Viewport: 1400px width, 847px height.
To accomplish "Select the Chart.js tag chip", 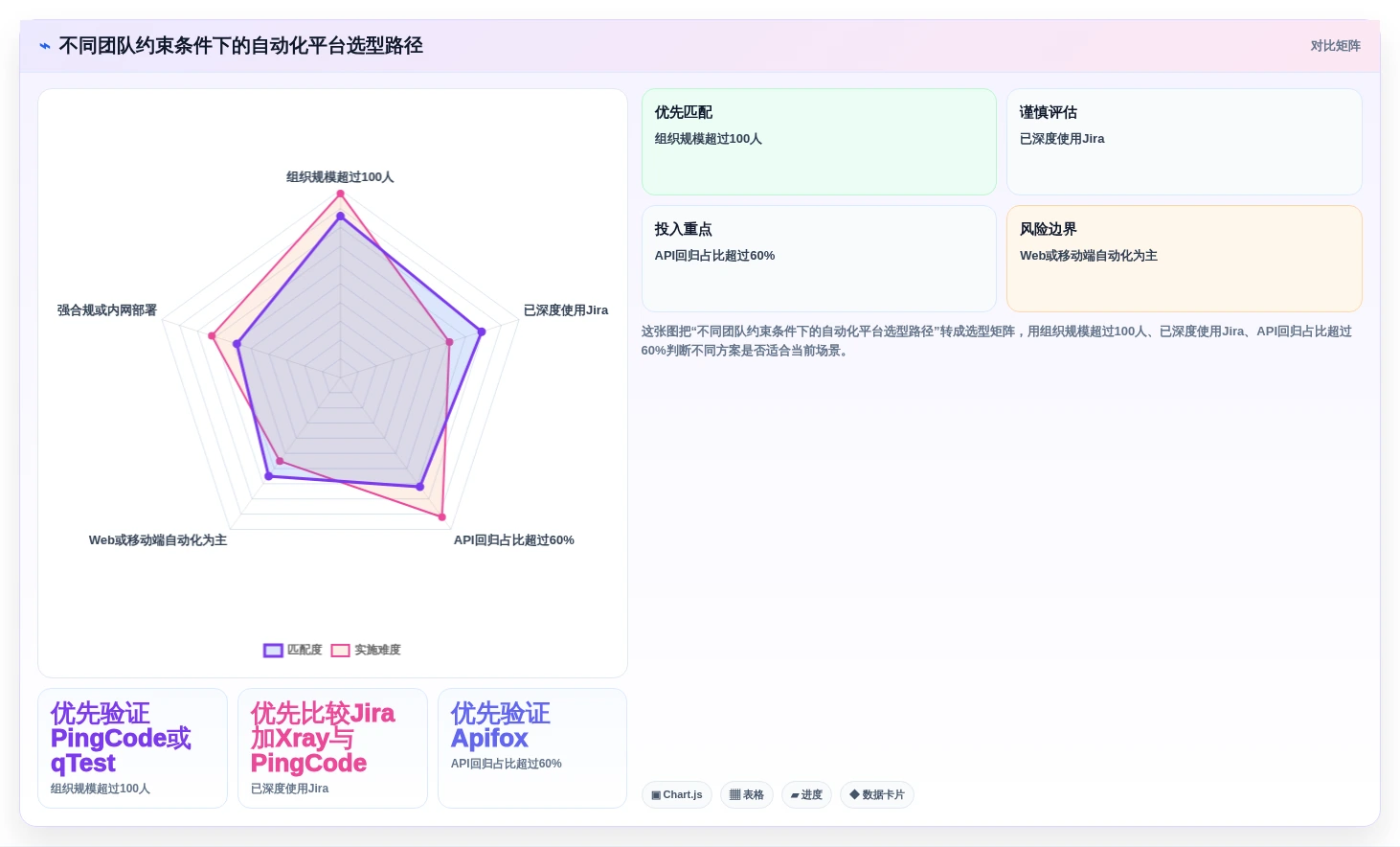I will click(x=676, y=795).
